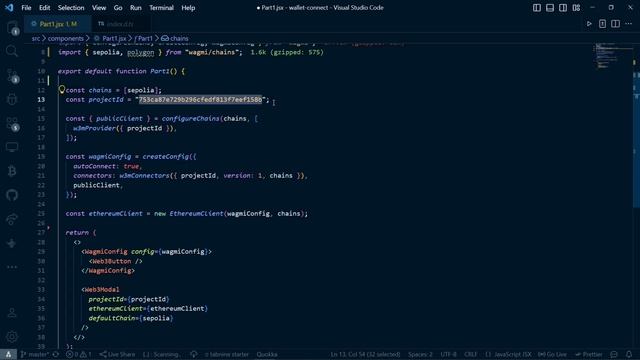Open the Manage gear icon

(12, 337)
